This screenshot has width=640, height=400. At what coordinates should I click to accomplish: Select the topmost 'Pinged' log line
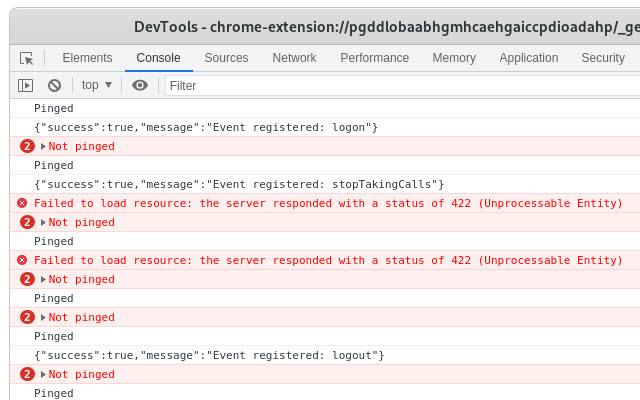coord(54,109)
